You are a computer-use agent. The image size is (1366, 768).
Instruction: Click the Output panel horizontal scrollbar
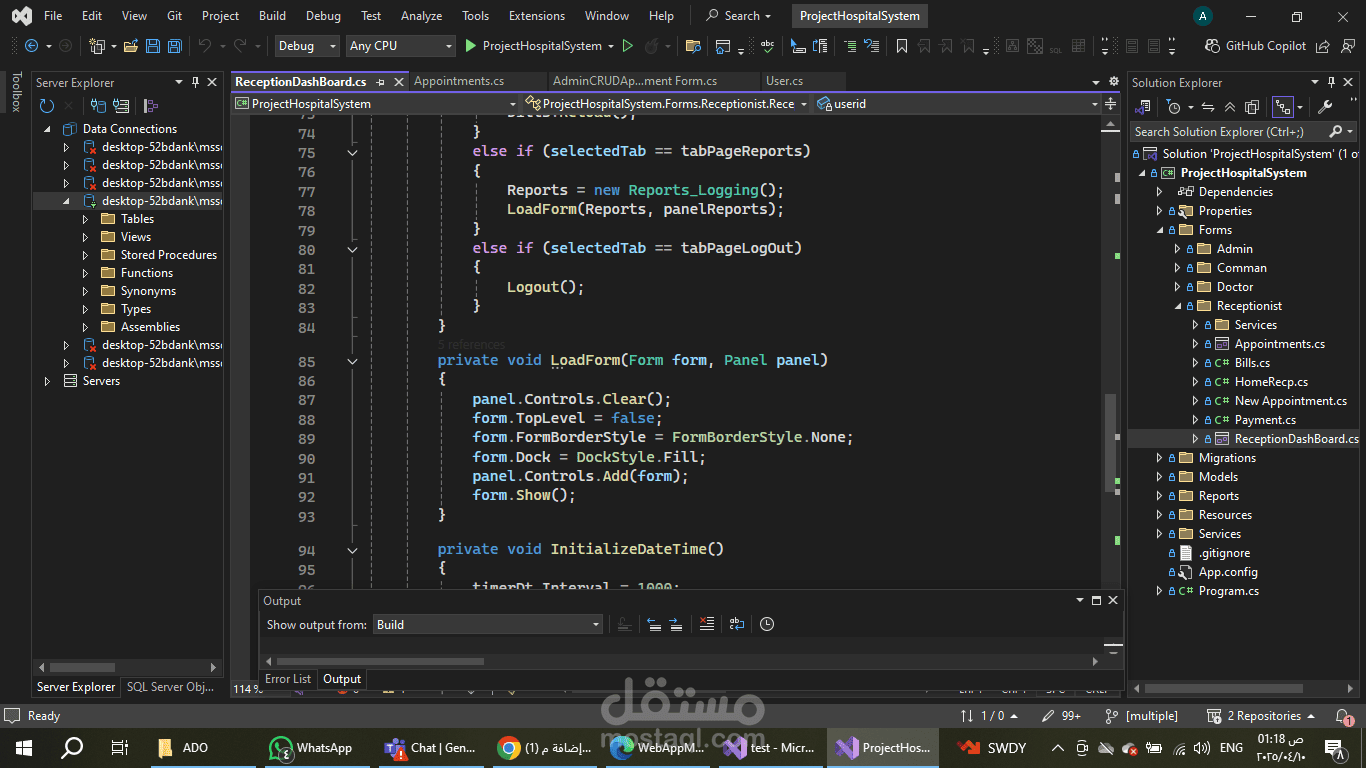(x=680, y=661)
